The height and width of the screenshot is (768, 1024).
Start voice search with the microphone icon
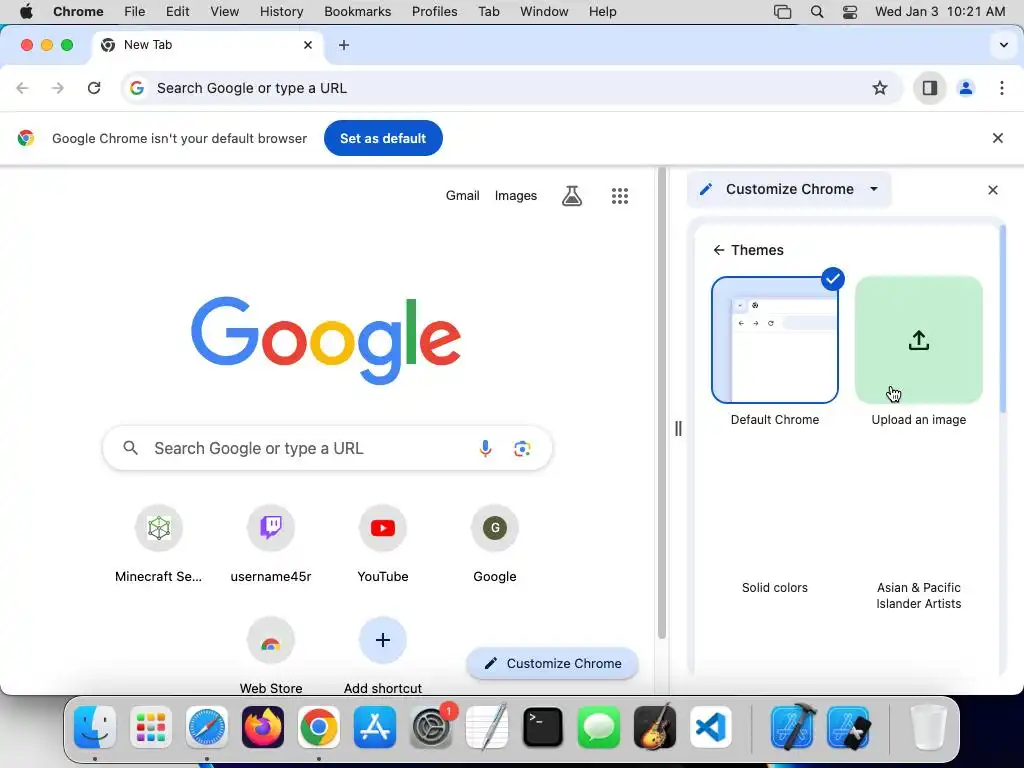485,448
